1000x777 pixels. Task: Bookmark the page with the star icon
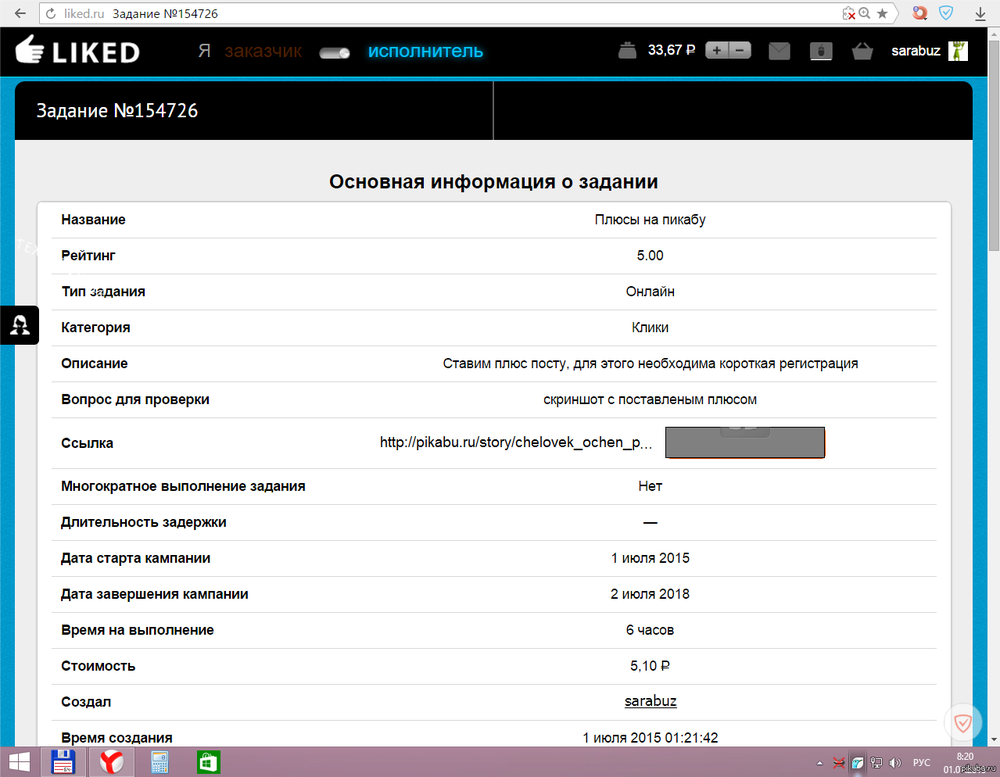click(x=882, y=14)
